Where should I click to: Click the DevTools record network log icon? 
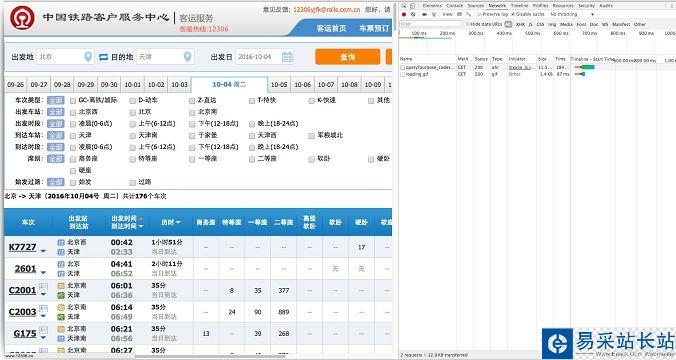point(404,14)
